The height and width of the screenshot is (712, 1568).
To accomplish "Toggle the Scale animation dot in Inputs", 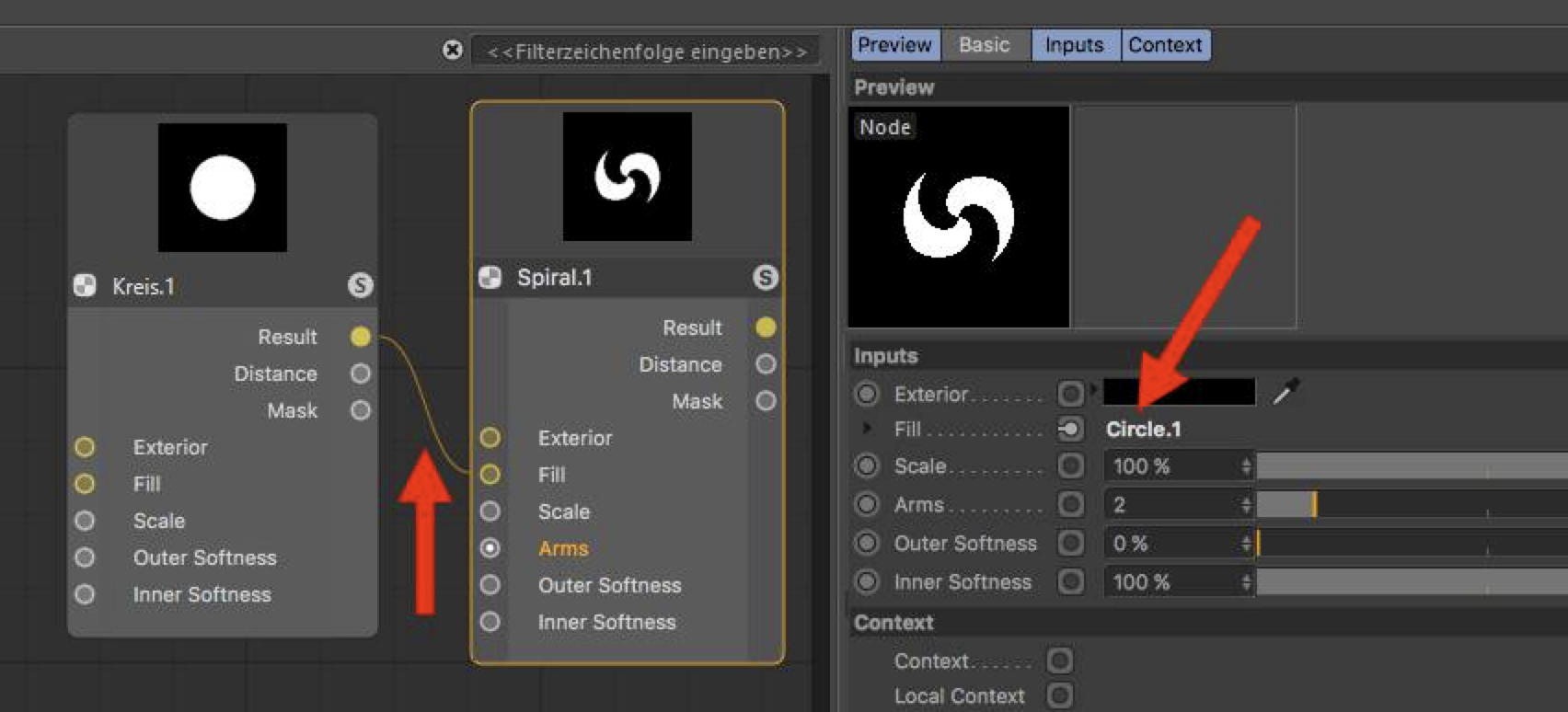I will [866, 465].
